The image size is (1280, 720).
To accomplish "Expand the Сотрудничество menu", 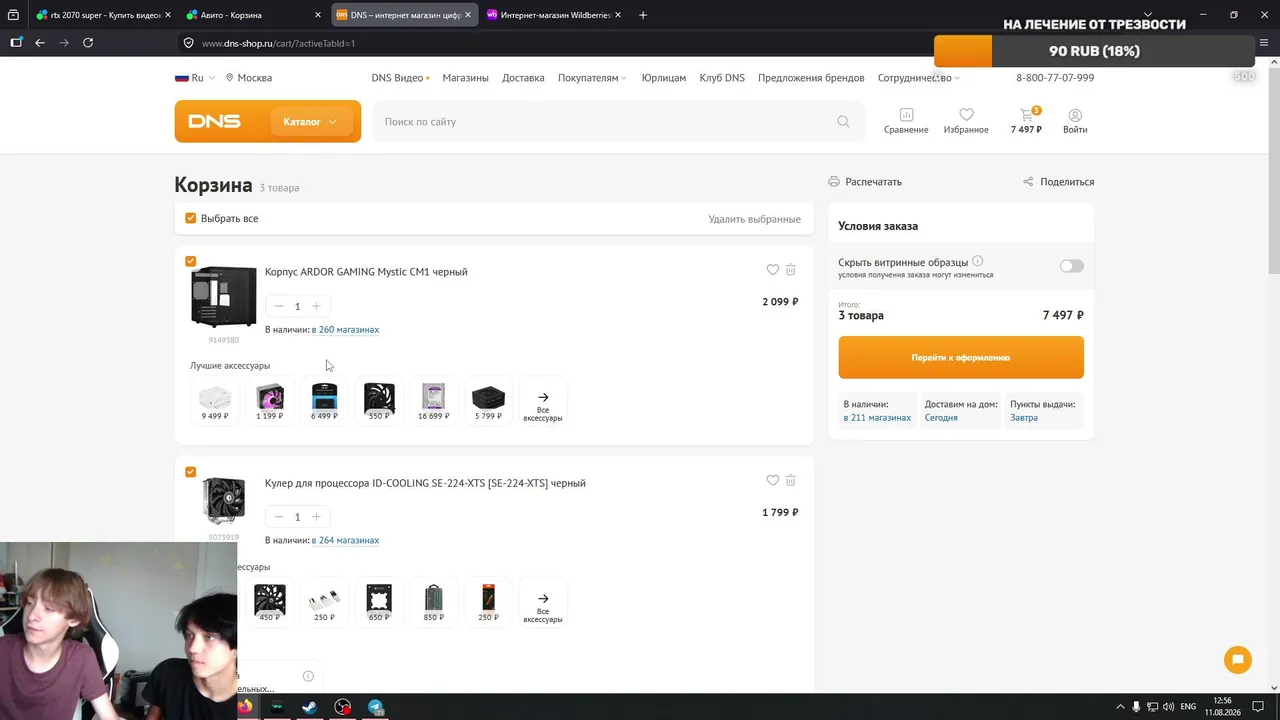I will 918,78.
